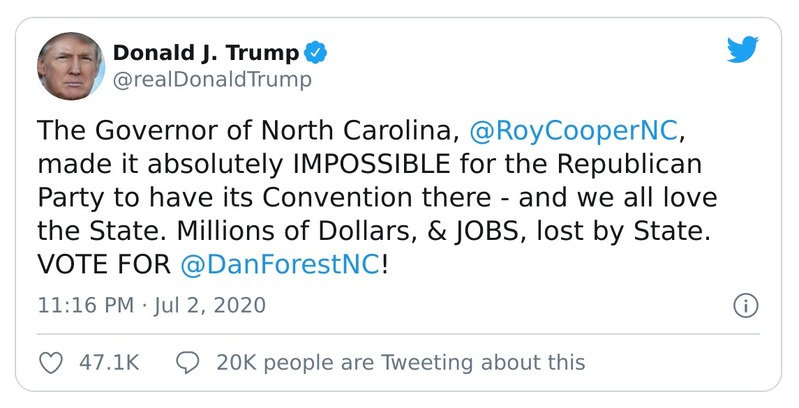
Task: Open the tweet info icon
Action: tap(745, 305)
